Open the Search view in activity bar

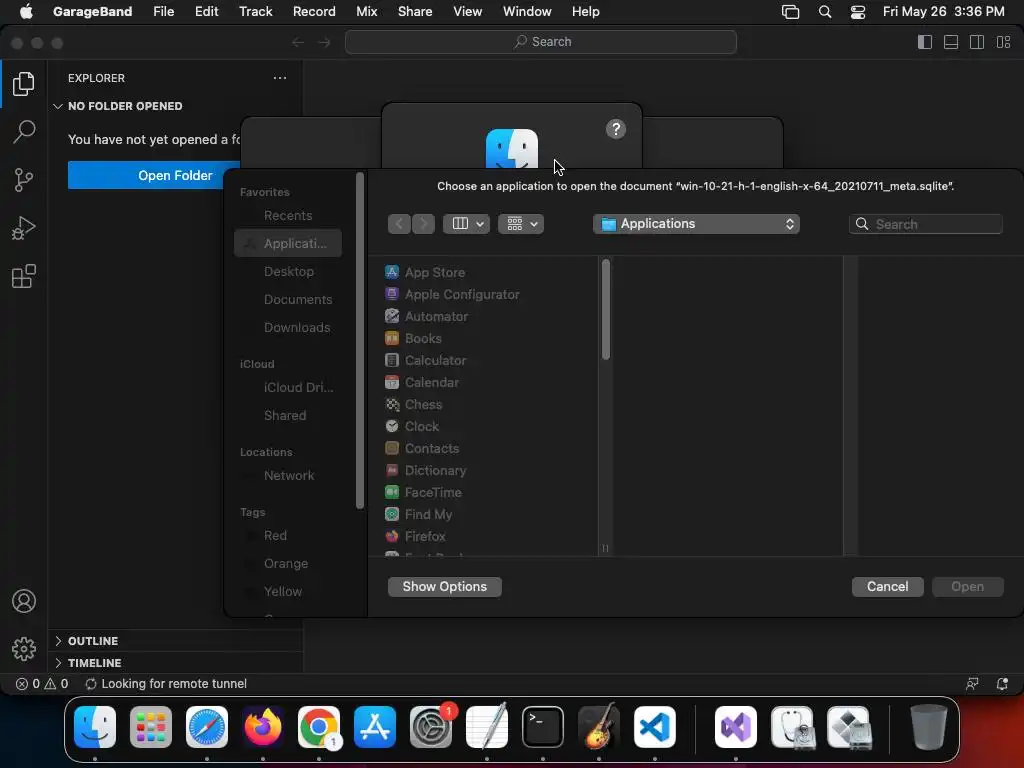tap(24, 131)
